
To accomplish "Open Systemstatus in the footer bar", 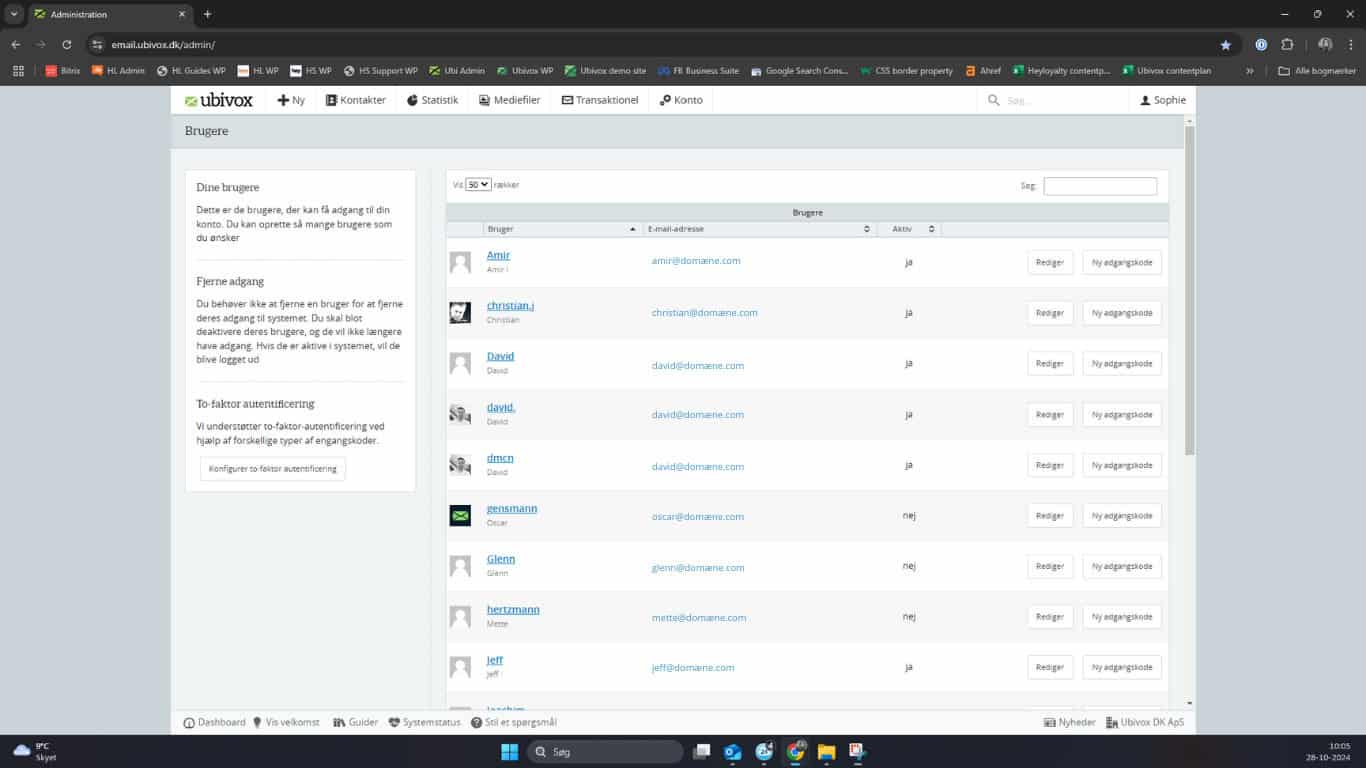I will pyautogui.click(x=424, y=722).
